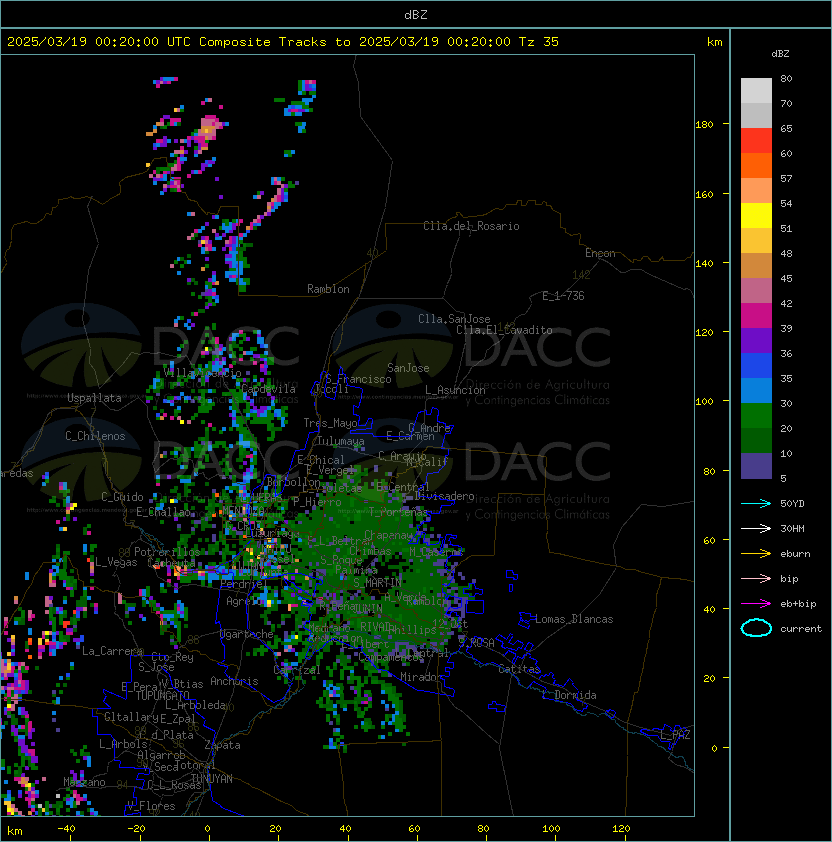
Task: Click the 'E_1-736' map label
Action: (563, 296)
